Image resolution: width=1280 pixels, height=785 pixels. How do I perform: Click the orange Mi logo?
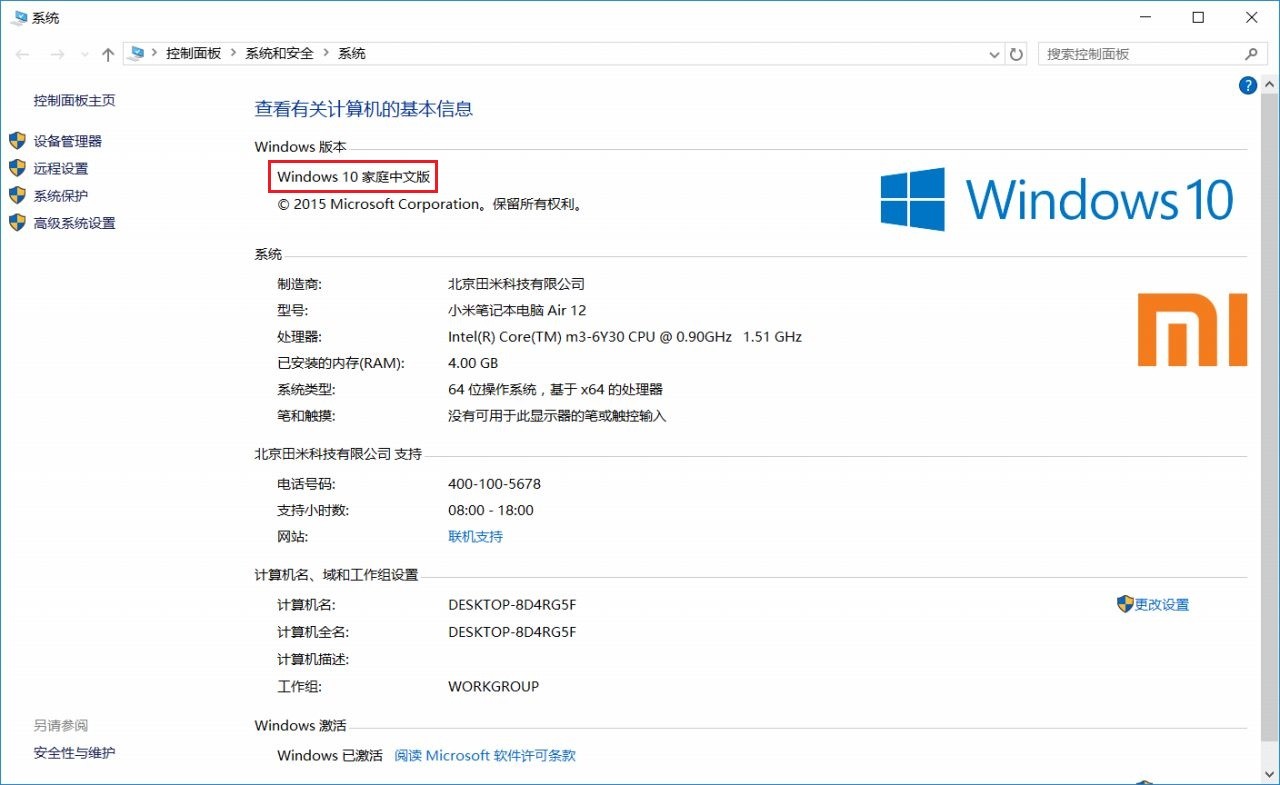(1192, 329)
